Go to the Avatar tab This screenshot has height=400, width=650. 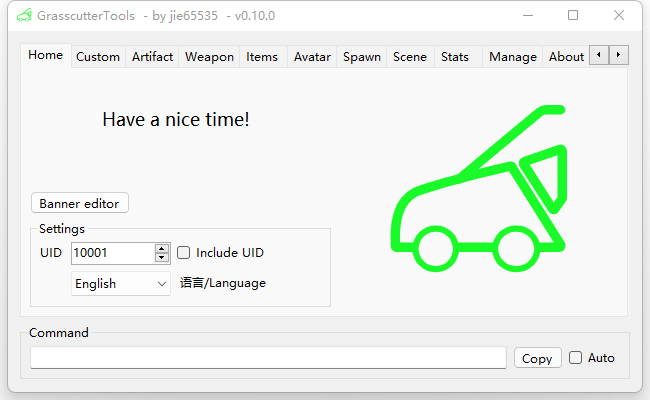[x=312, y=57]
